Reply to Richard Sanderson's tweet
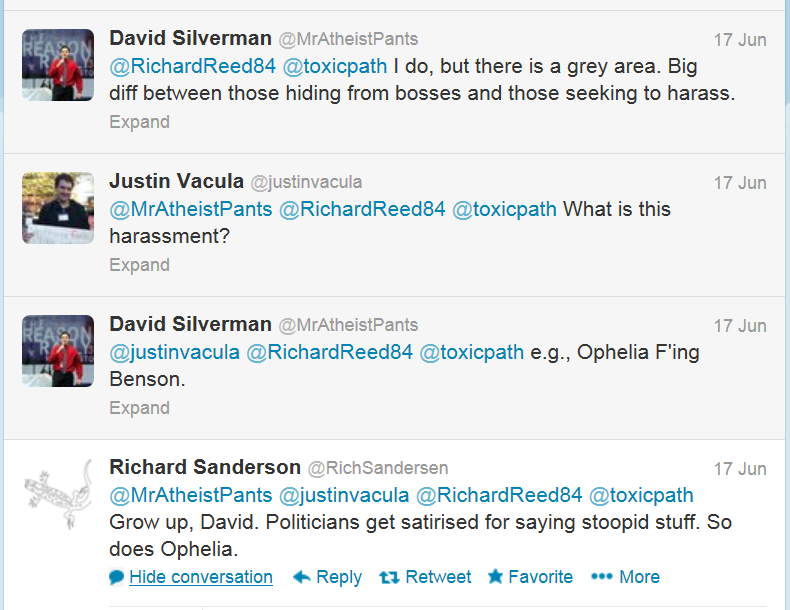Screen dimensions: 790x610 [x=338, y=577]
